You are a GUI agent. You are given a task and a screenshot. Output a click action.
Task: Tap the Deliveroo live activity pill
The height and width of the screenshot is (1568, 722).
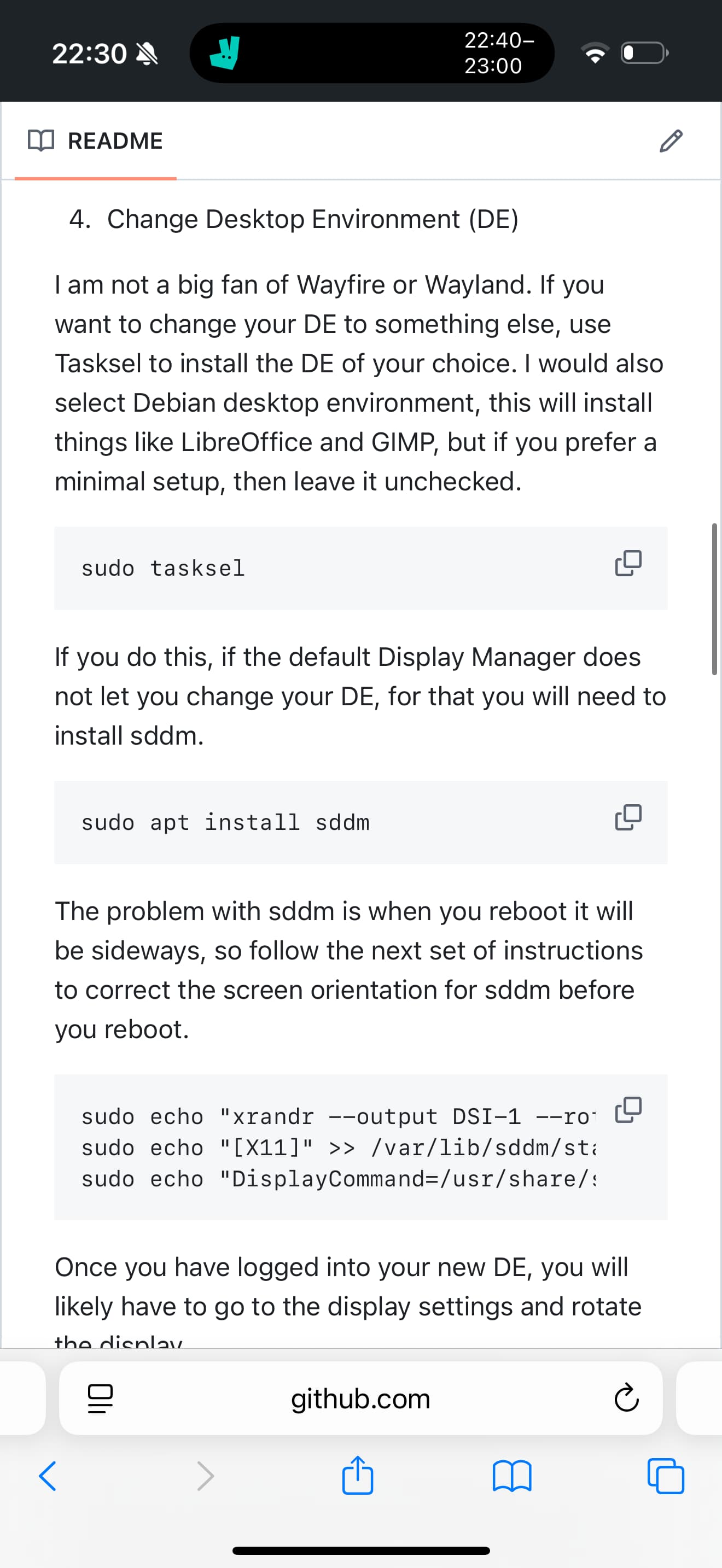point(371,53)
